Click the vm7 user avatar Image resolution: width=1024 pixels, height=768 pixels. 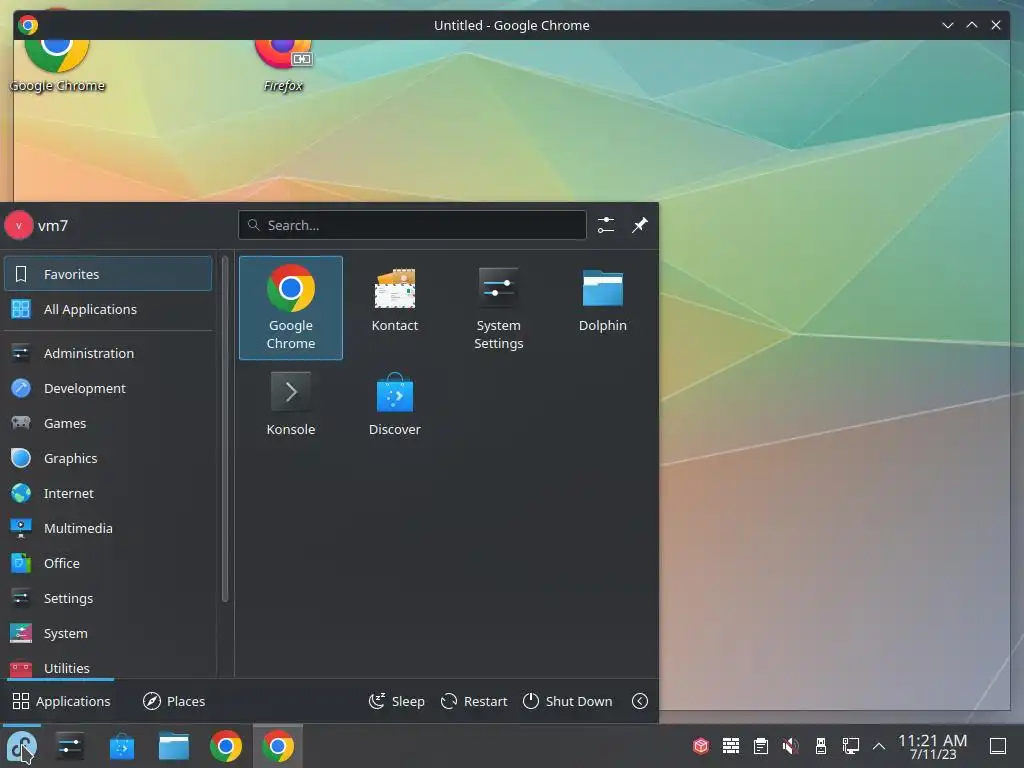(x=19, y=225)
